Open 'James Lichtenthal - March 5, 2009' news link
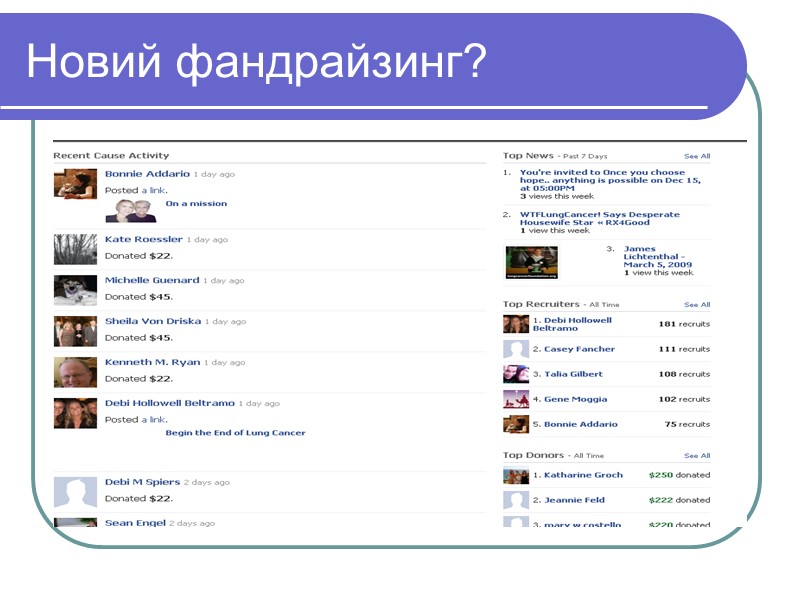800x600 pixels. click(658, 257)
